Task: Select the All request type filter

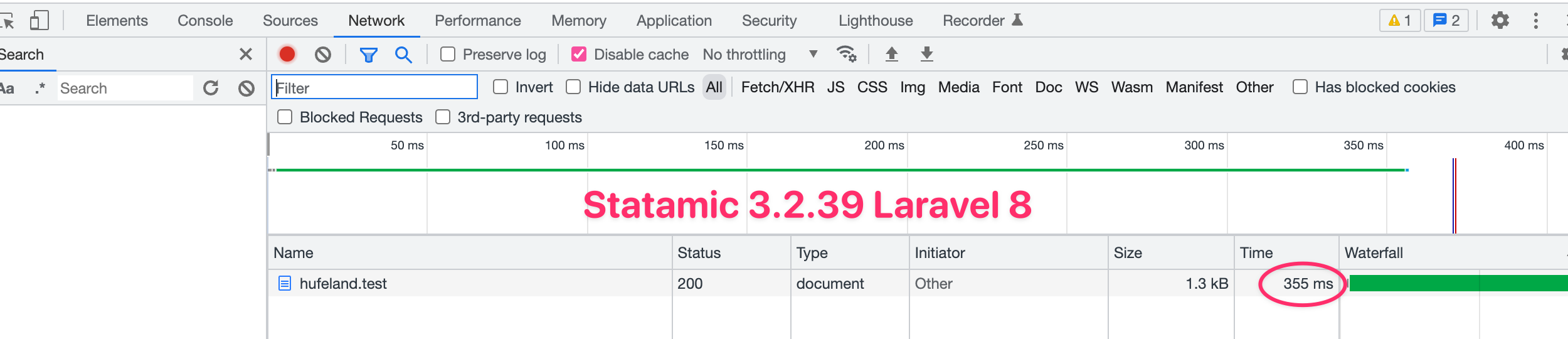Action: pos(714,87)
